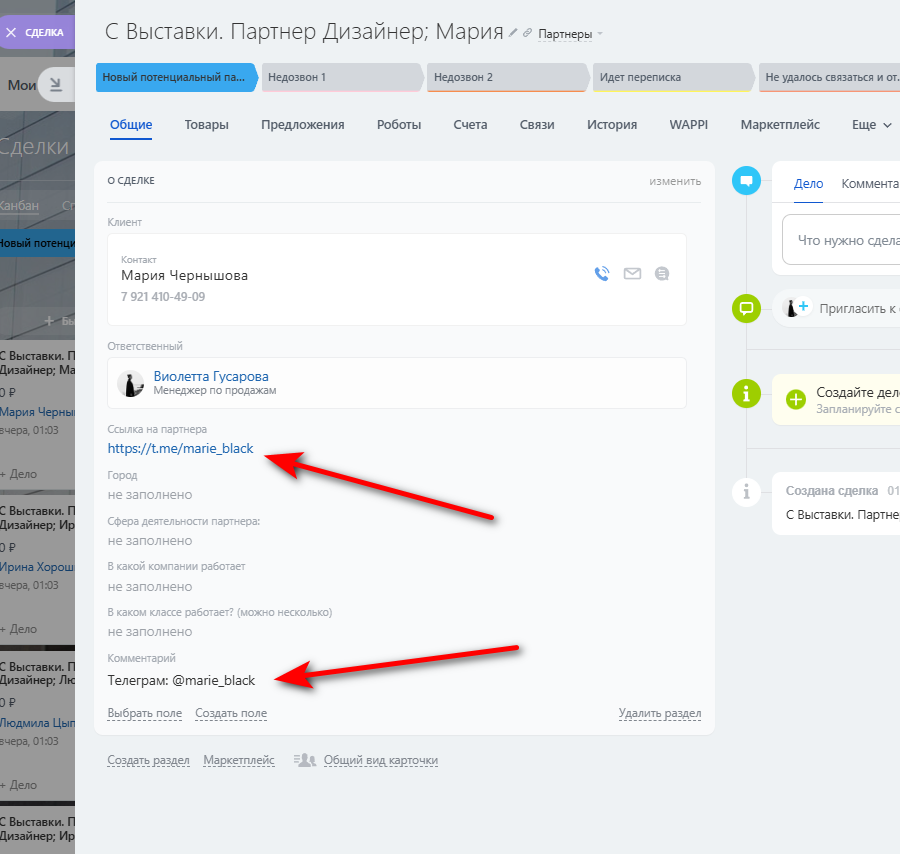Open chat message icon for contact
900x854 pixels.
[x=662, y=274]
